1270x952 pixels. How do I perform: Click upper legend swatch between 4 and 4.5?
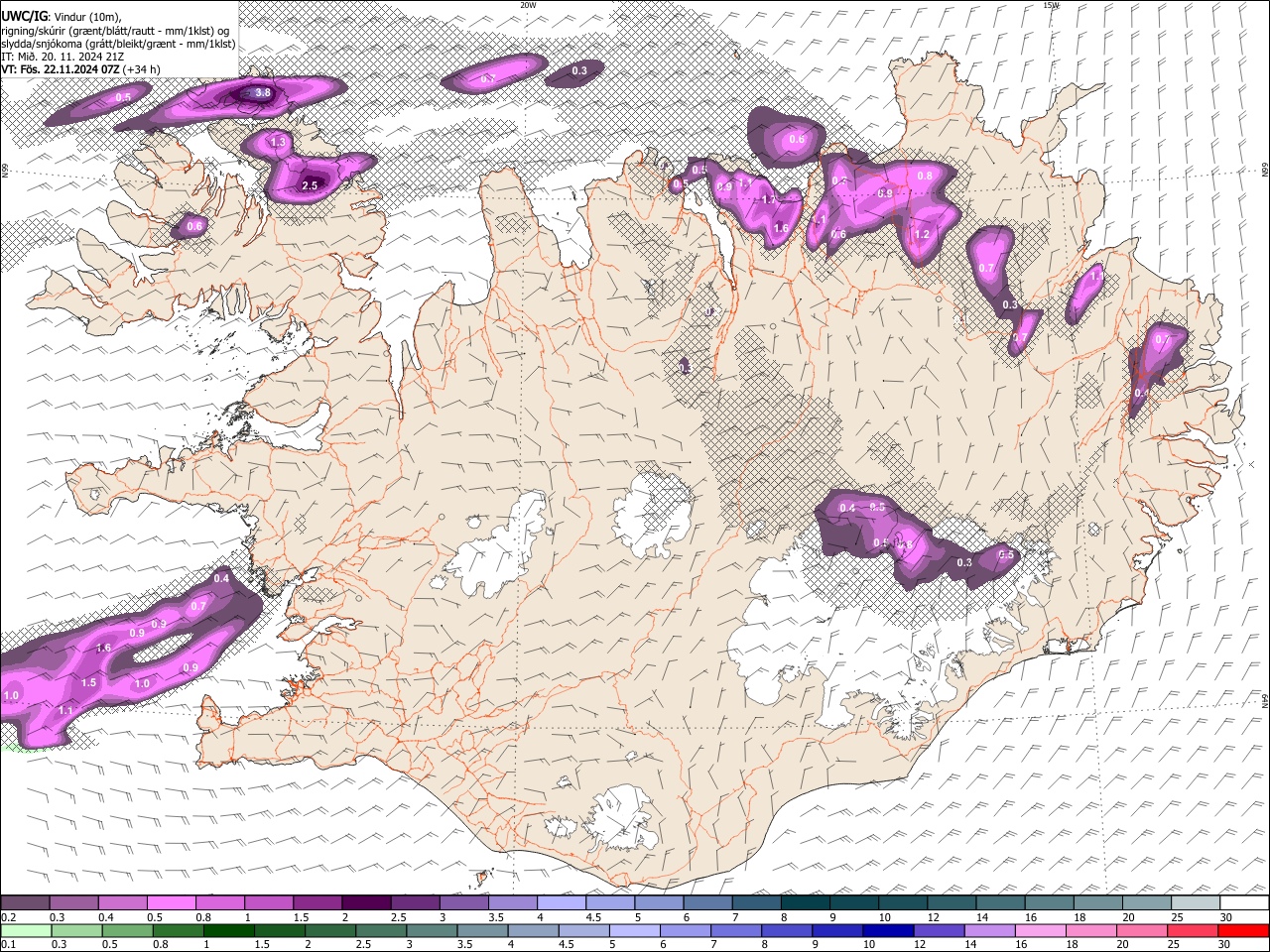(x=561, y=903)
